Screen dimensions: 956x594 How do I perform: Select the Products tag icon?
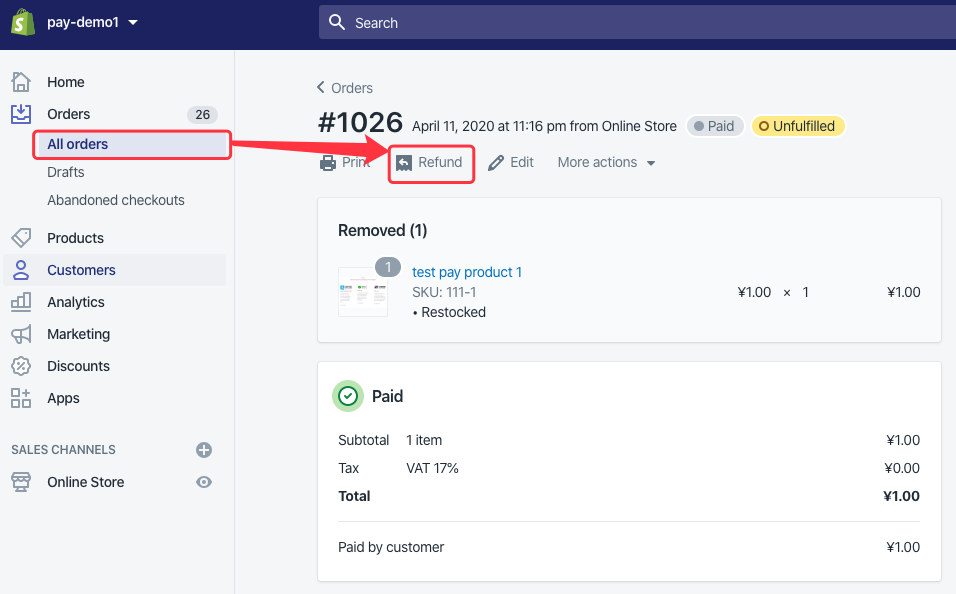[x=20, y=237]
